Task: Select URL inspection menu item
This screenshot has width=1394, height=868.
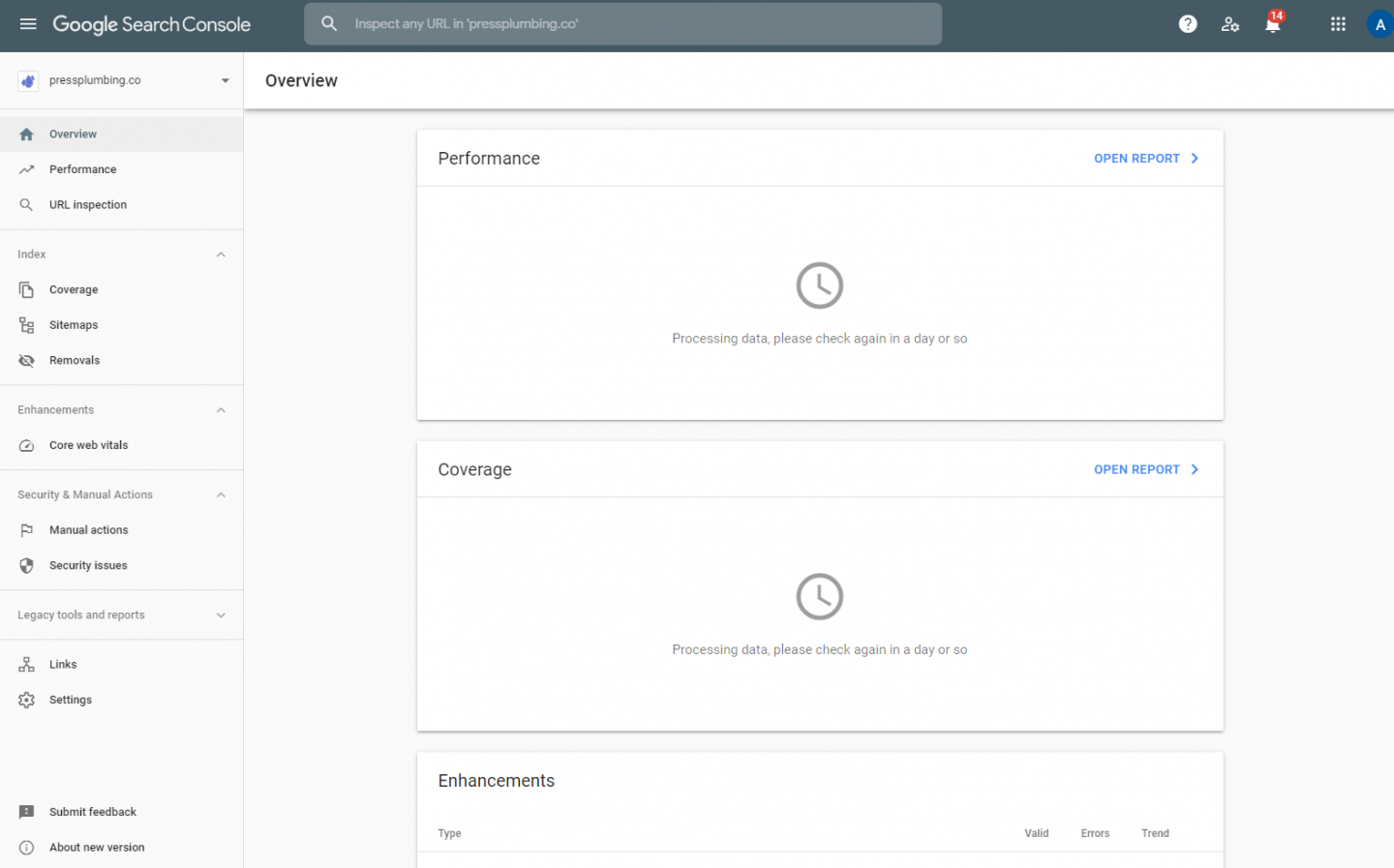Action: pos(121,205)
